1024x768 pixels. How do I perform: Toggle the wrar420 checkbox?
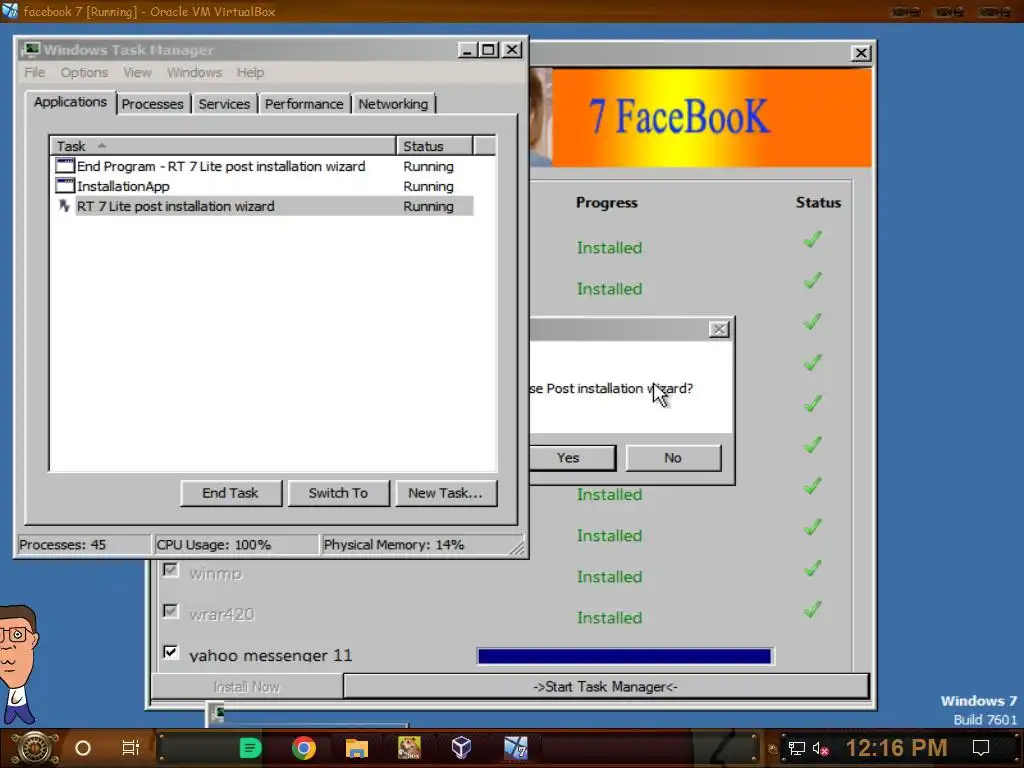170,611
